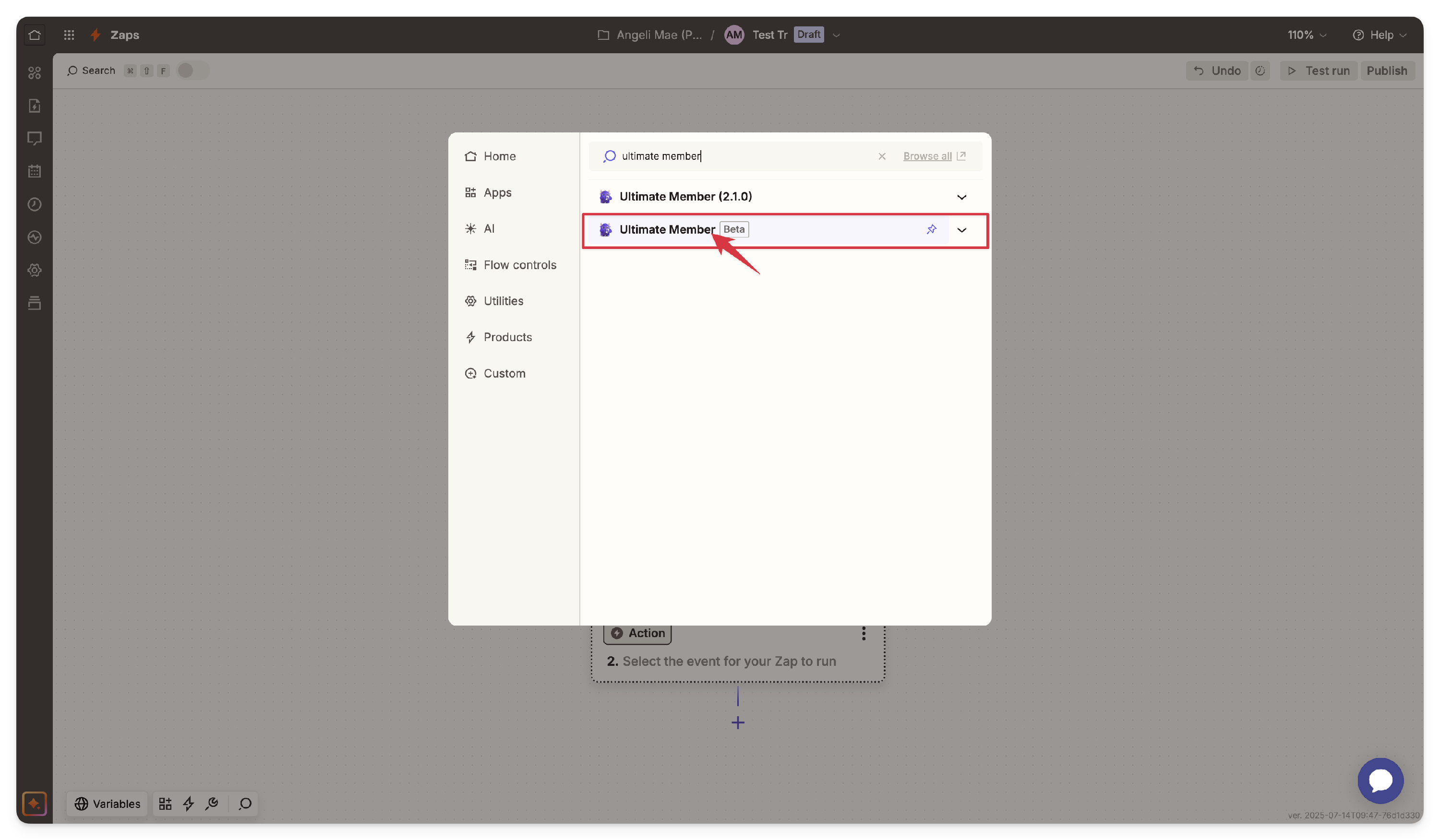Open the left sidebar versions stack icon
Screen dimensions: 1440x840
34,303
